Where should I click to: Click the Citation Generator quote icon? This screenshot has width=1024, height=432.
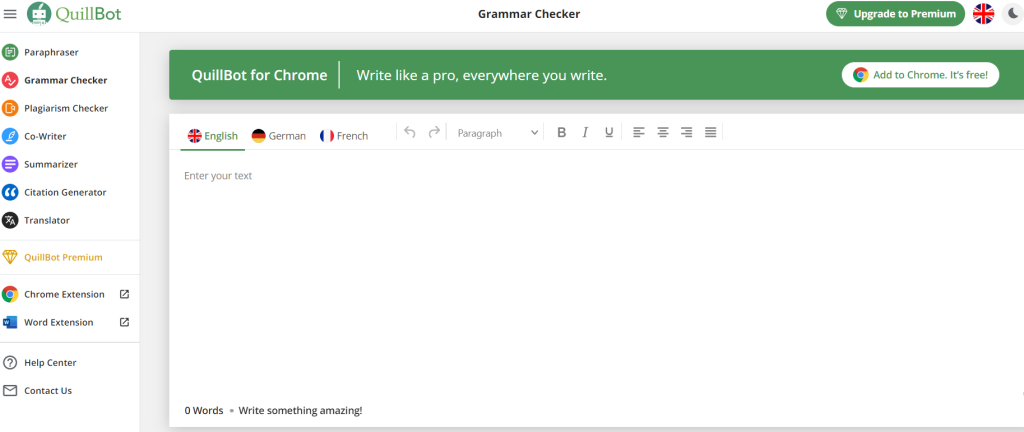click(x=10, y=193)
